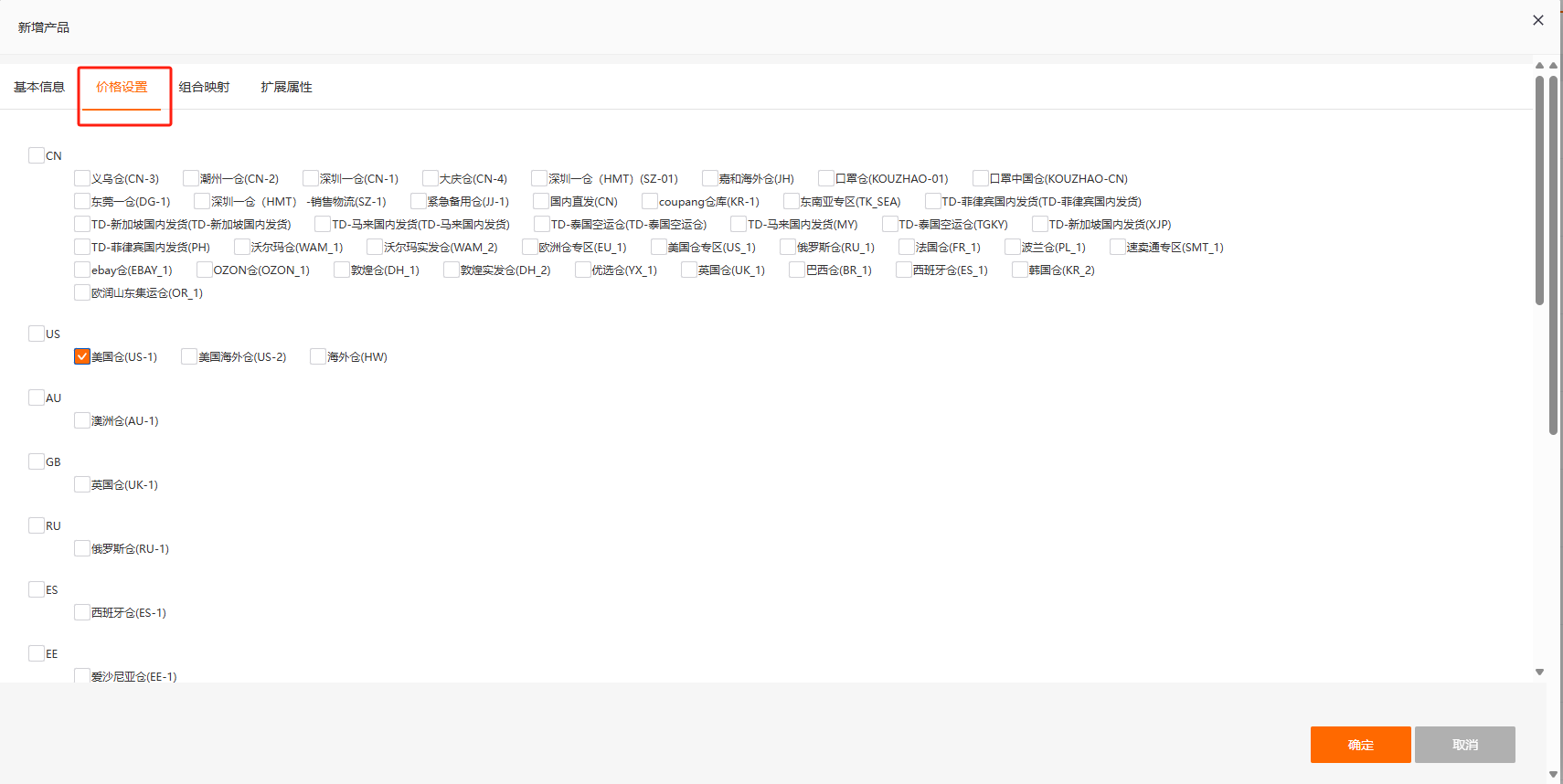Screen dimensions: 1563x784
Task: Tick 大庆仓(CN-4) checkbox
Action: coord(431,178)
